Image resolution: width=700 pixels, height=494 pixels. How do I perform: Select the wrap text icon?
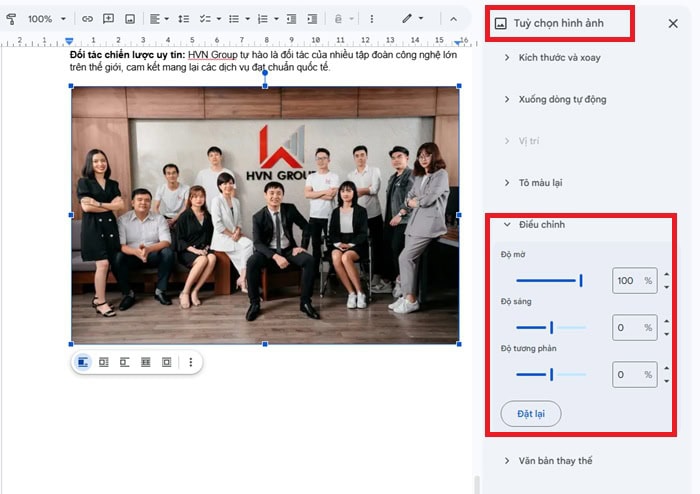[104, 362]
